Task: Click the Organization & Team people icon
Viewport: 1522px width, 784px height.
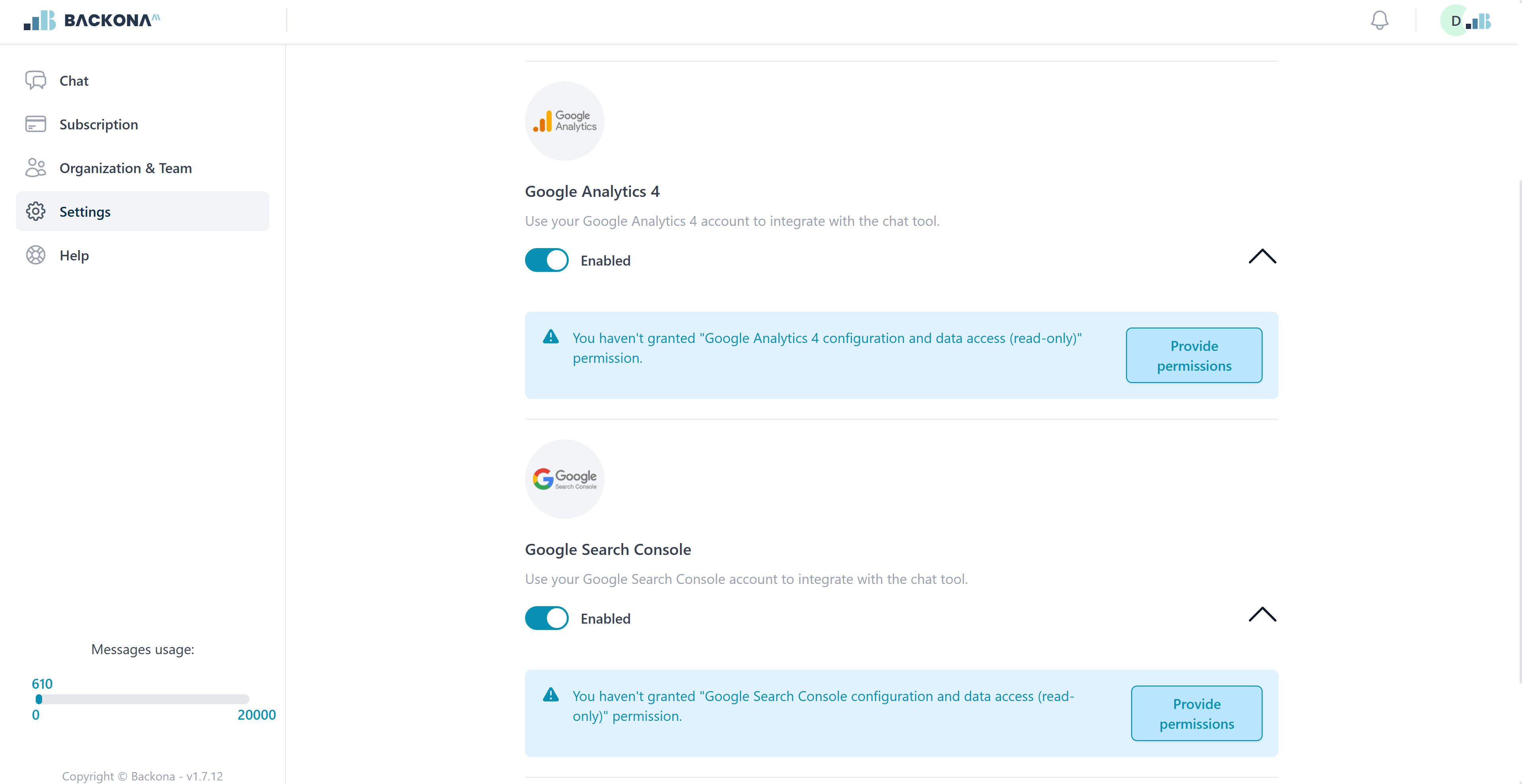Action: pyautogui.click(x=35, y=168)
